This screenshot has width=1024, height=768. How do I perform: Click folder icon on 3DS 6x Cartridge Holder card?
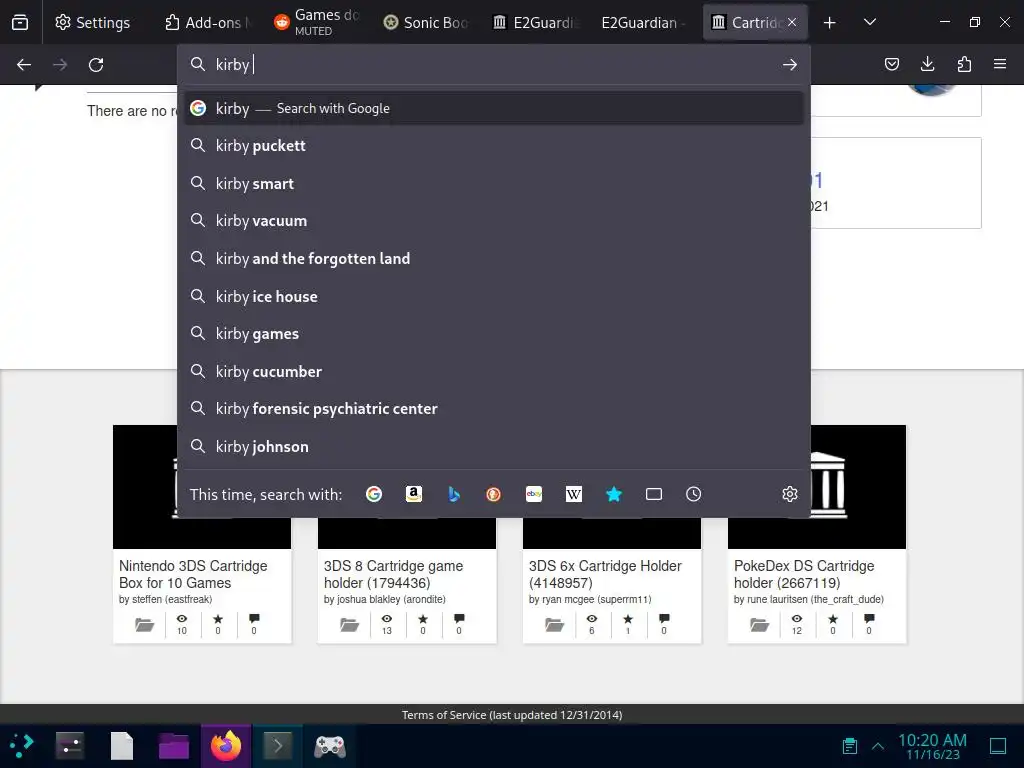[x=554, y=624]
